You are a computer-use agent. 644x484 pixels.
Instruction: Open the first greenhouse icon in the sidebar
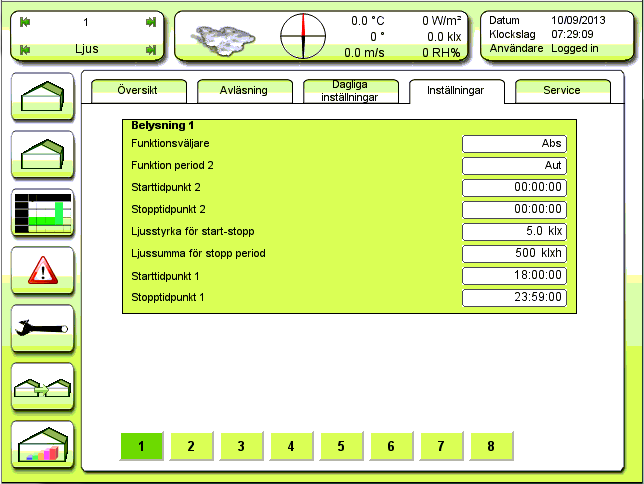(x=43, y=97)
